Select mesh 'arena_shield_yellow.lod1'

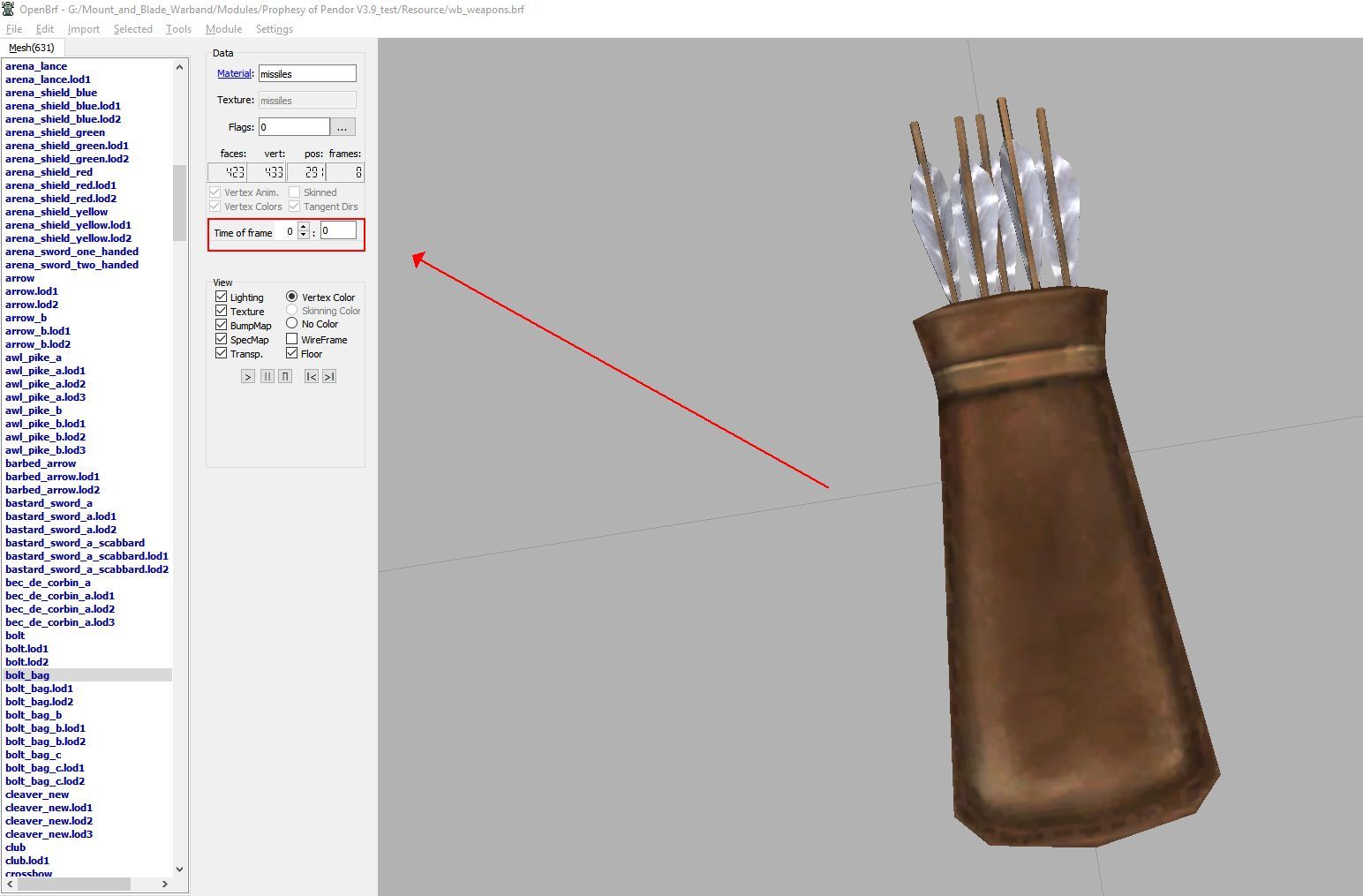[68, 225]
